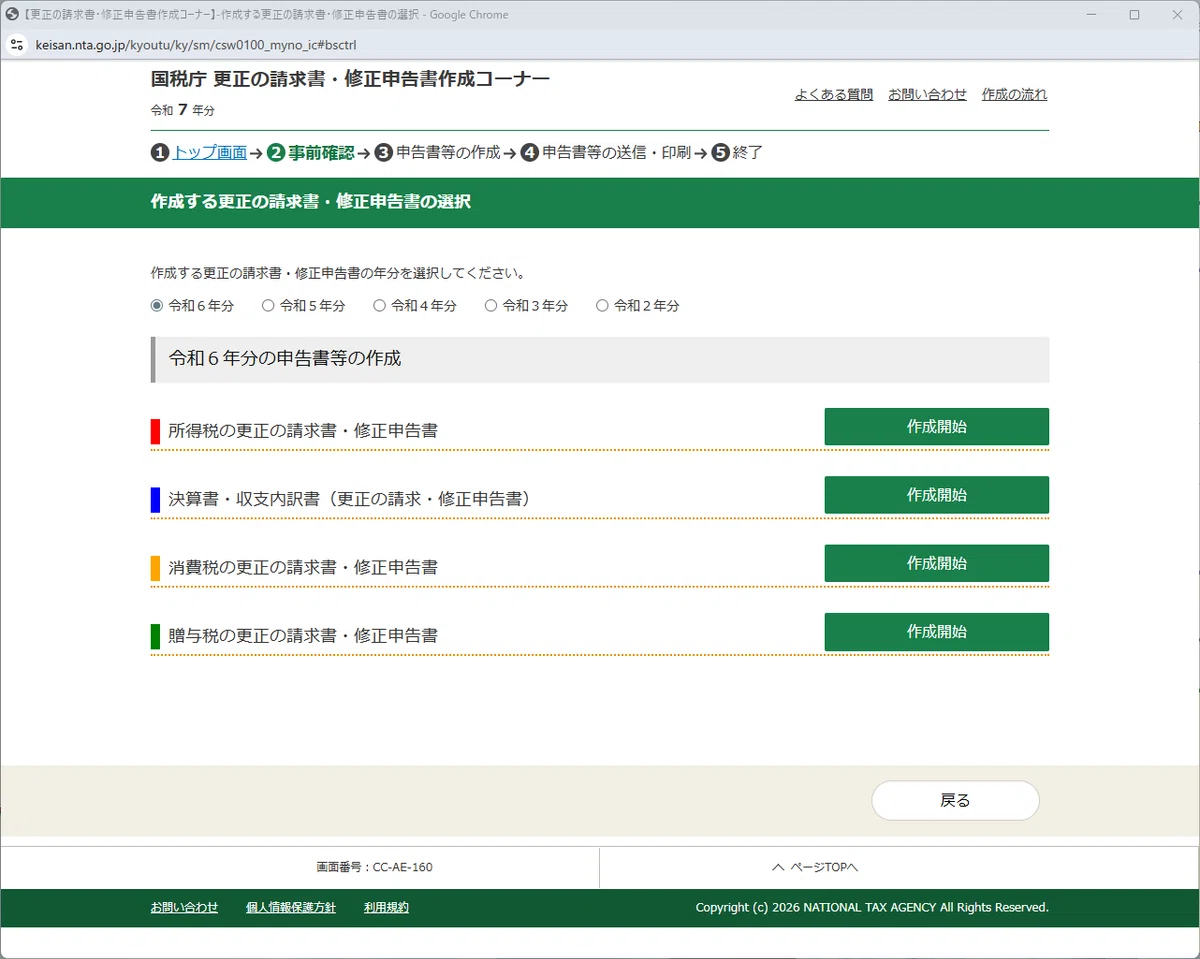Click the Chrome globe icon in title bar
The image size is (1200, 959).
point(12,14)
